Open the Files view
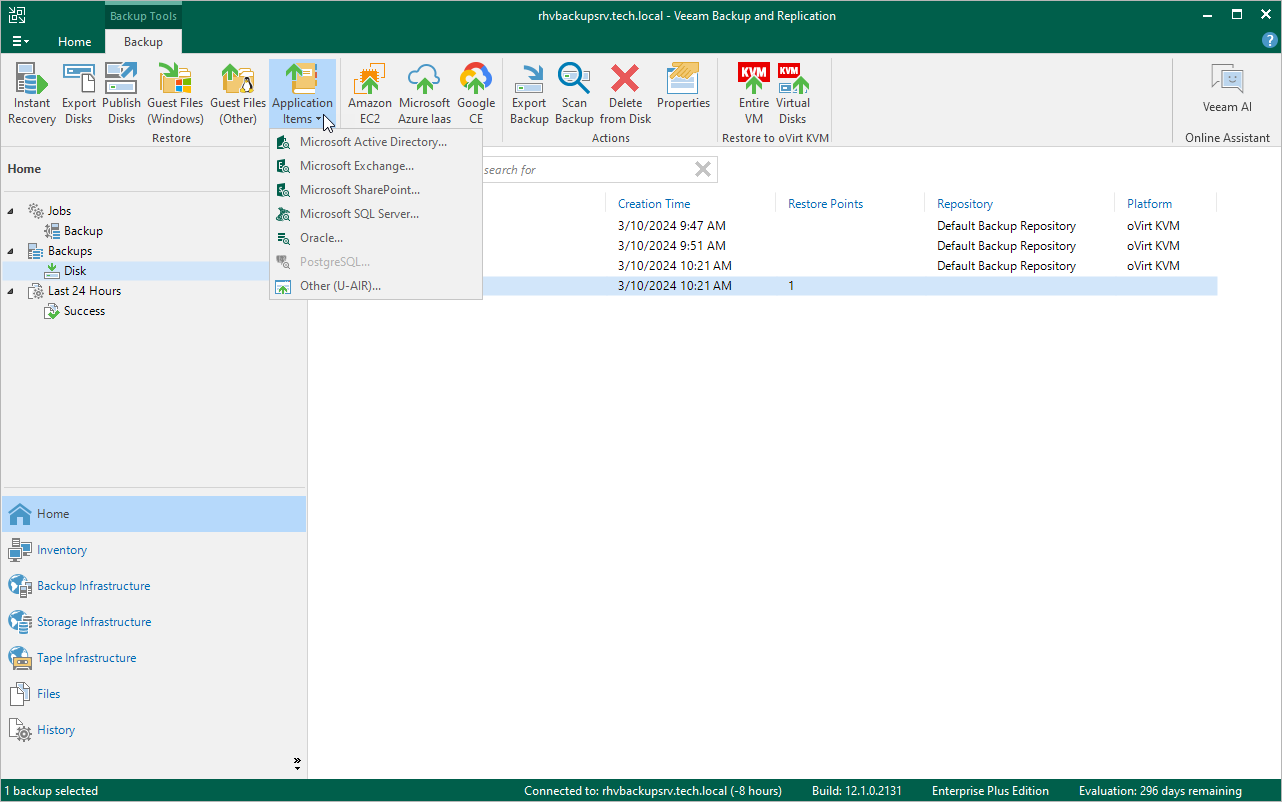Screen dimensions: 1282x802 click(154, 694)
